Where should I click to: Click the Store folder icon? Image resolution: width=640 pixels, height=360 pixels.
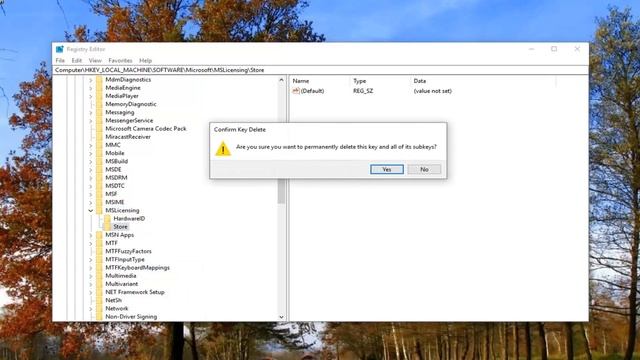pyautogui.click(x=107, y=227)
